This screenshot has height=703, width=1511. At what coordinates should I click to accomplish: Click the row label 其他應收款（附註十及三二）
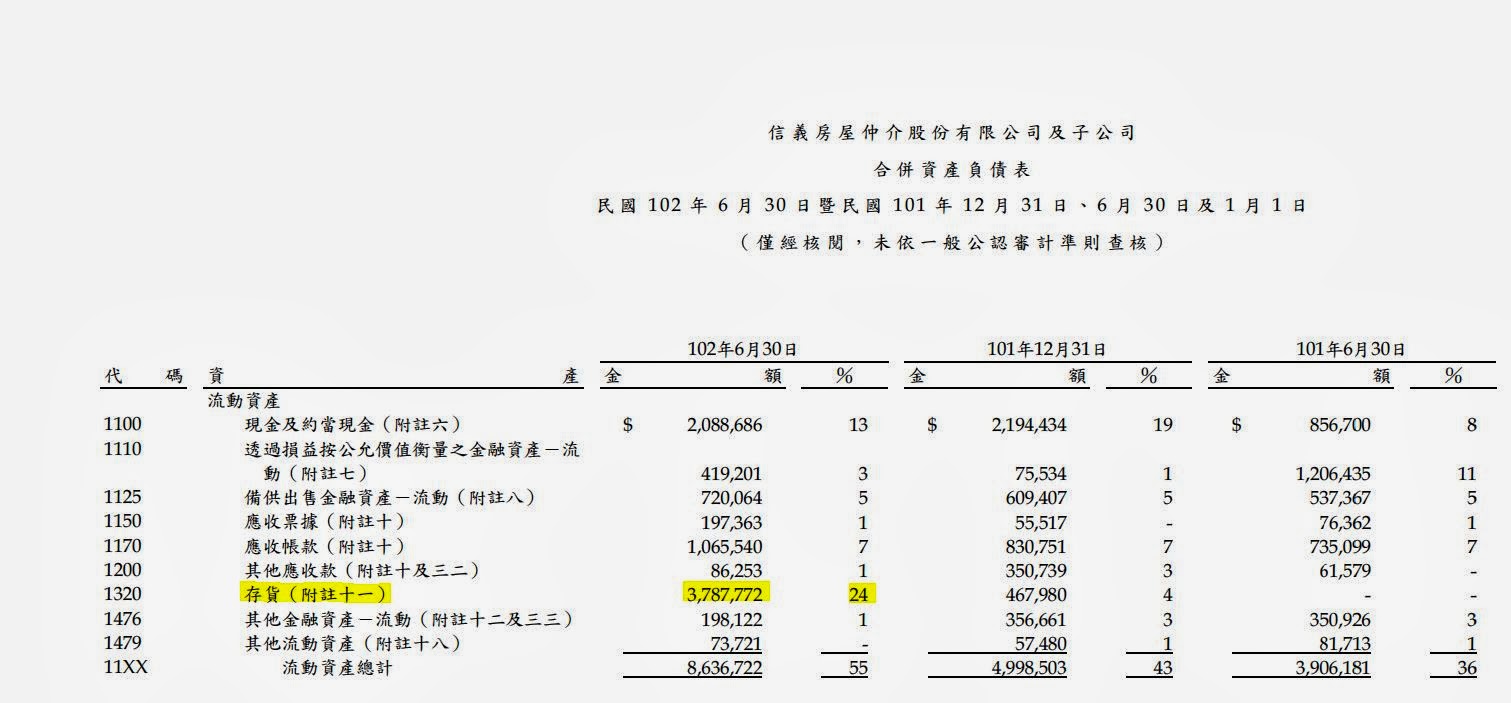[x=362, y=570]
